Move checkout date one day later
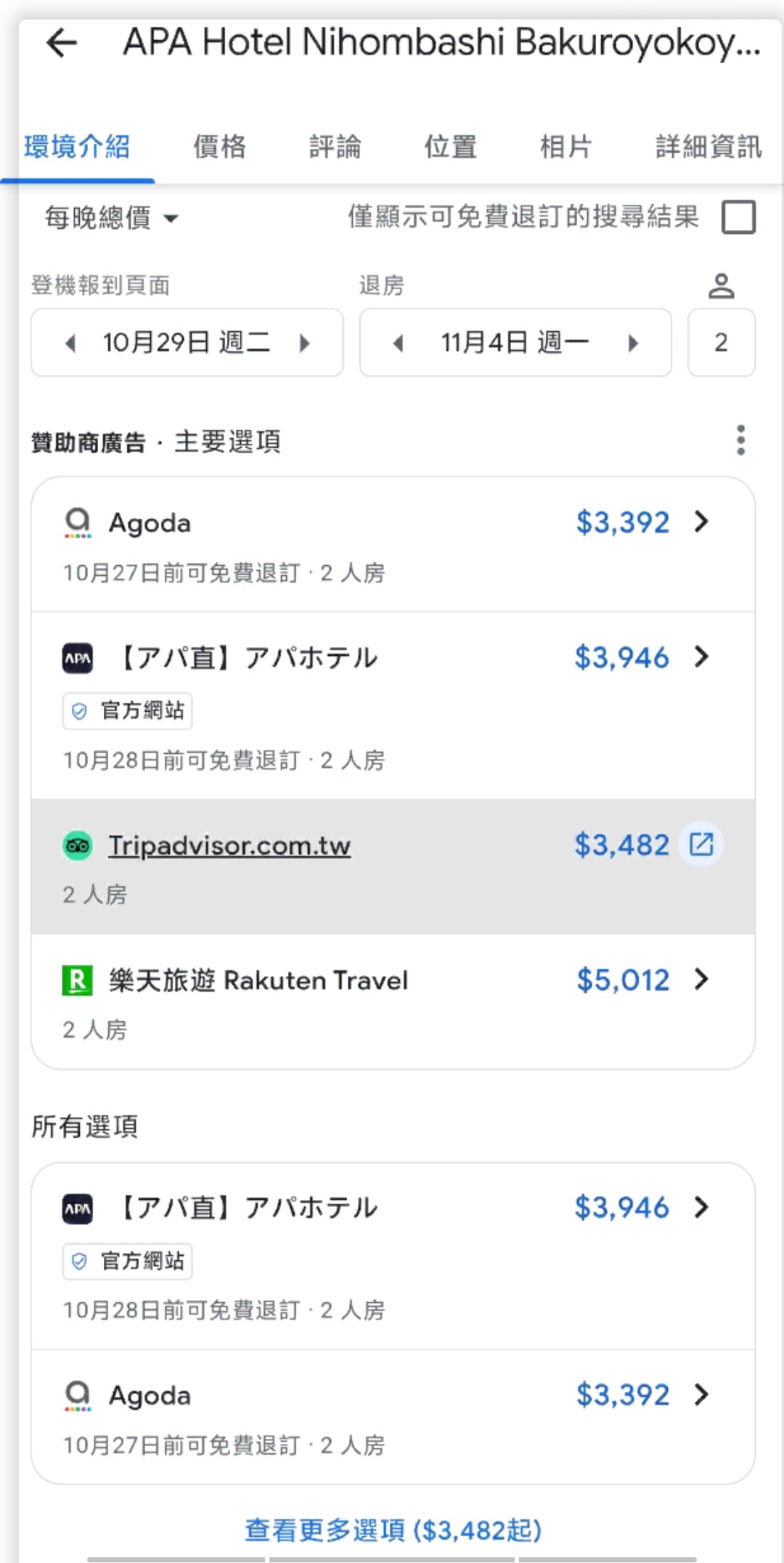784x1563 pixels. (x=633, y=343)
